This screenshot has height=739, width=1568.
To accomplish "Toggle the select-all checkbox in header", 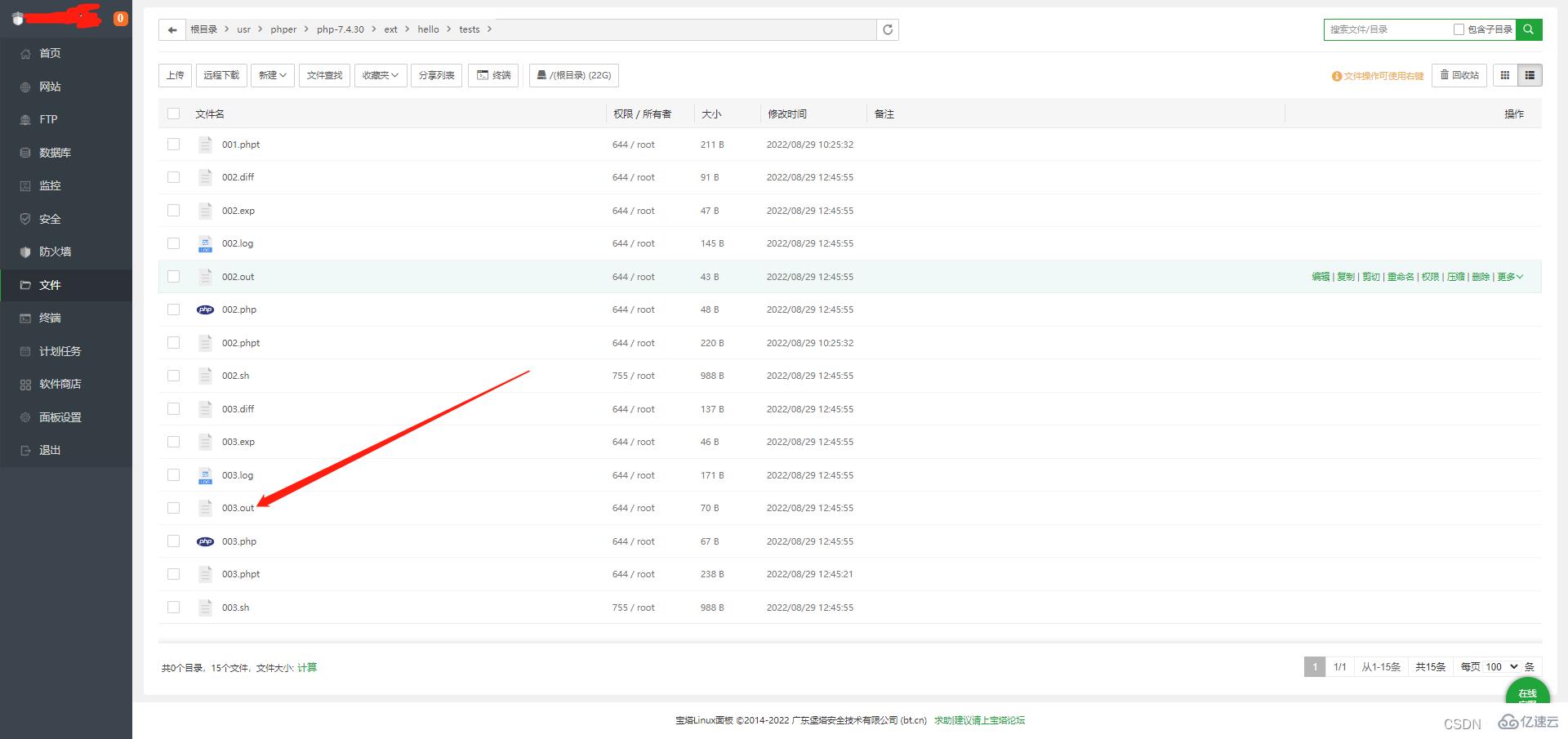I will tap(173, 114).
